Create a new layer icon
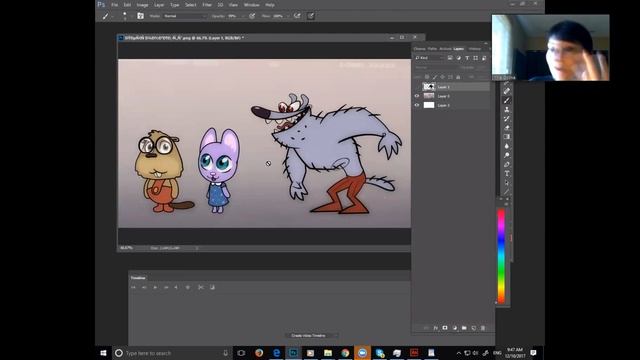 (473, 328)
